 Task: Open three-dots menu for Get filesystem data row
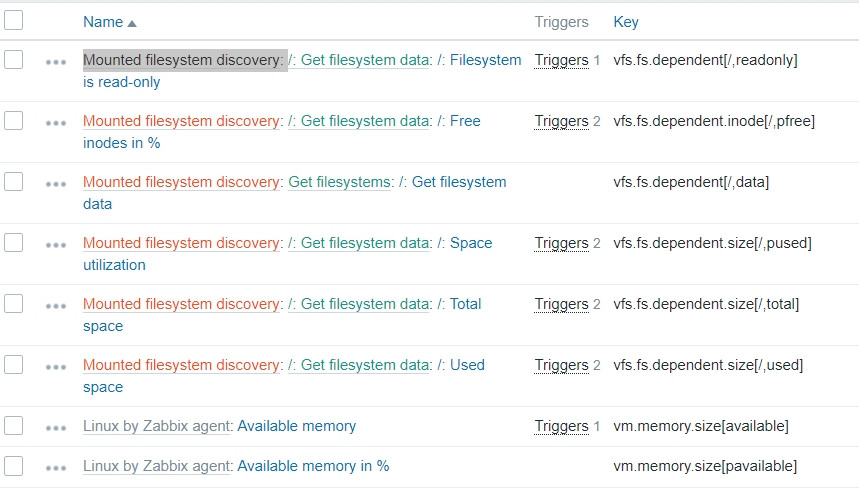(x=56, y=183)
